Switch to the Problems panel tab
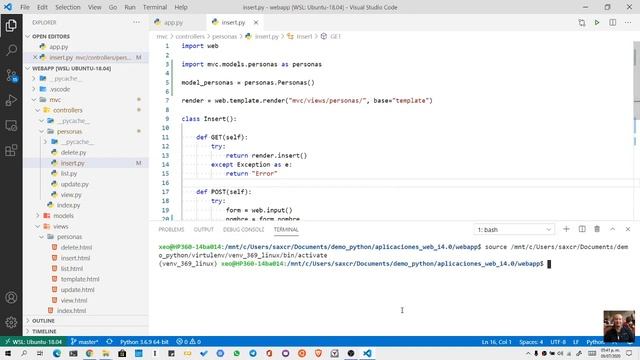 (171, 229)
